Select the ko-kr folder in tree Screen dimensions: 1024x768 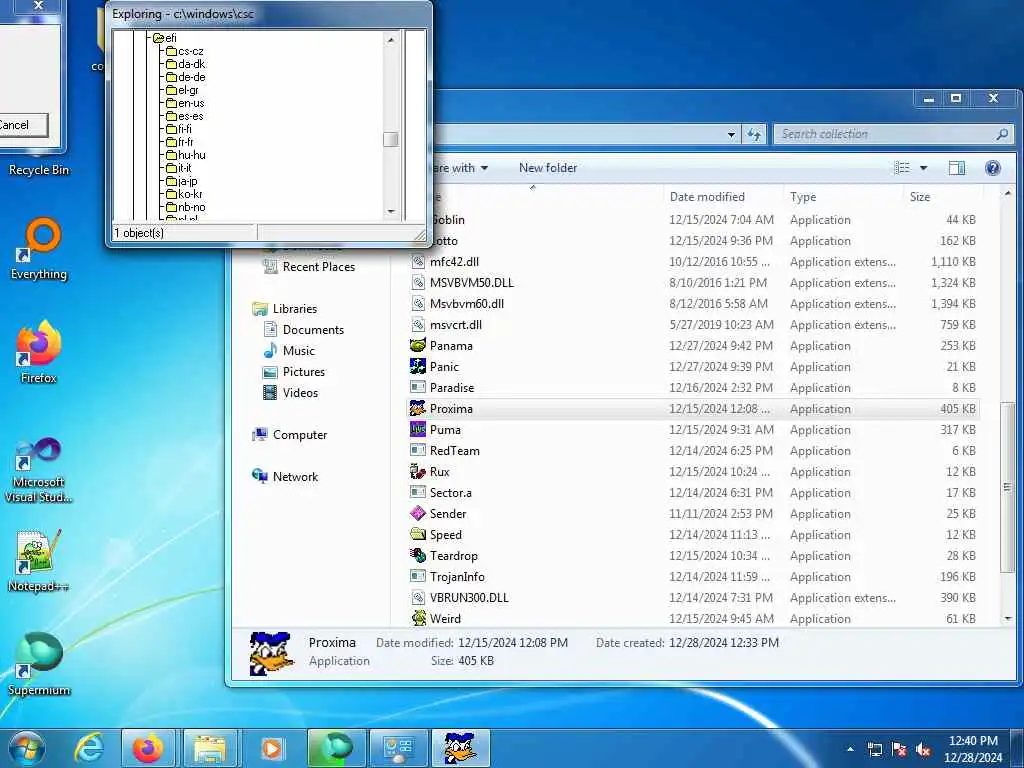pyautogui.click(x=184, y=194)
